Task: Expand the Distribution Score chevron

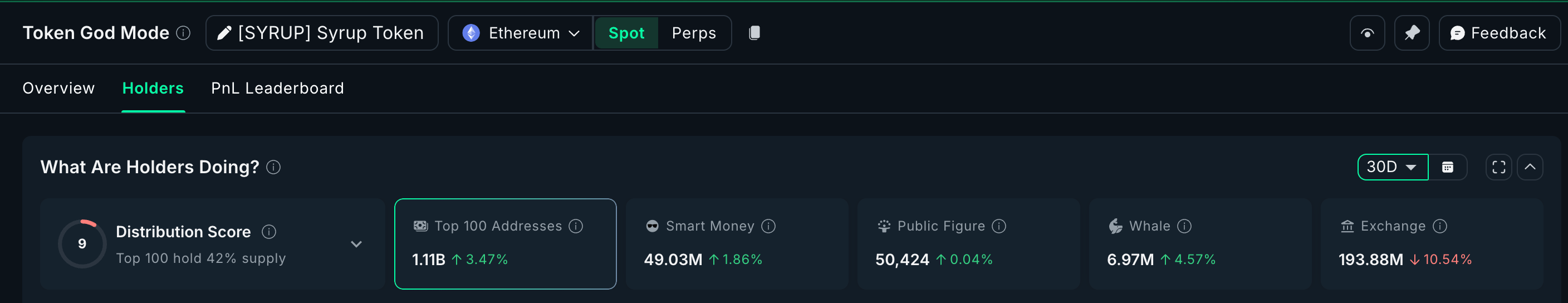Action: (x=356, y=244)
